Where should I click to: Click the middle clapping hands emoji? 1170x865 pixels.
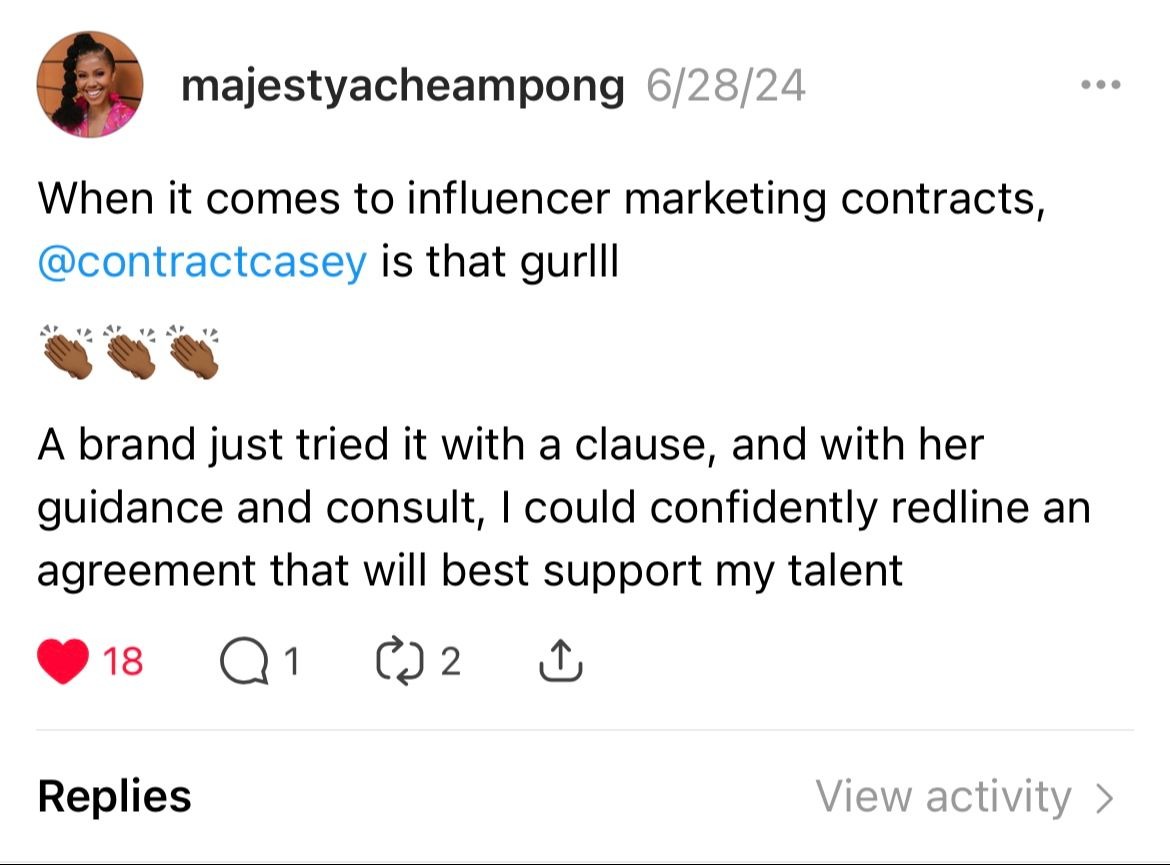129,351
